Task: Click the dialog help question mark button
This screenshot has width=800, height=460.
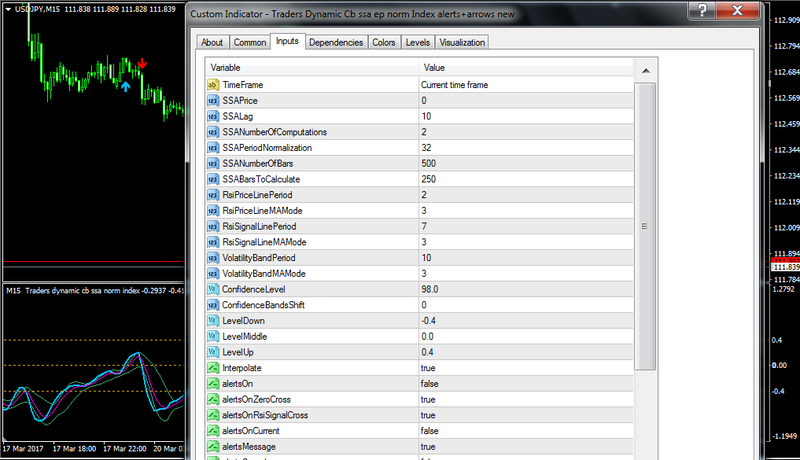Action: 702,10
